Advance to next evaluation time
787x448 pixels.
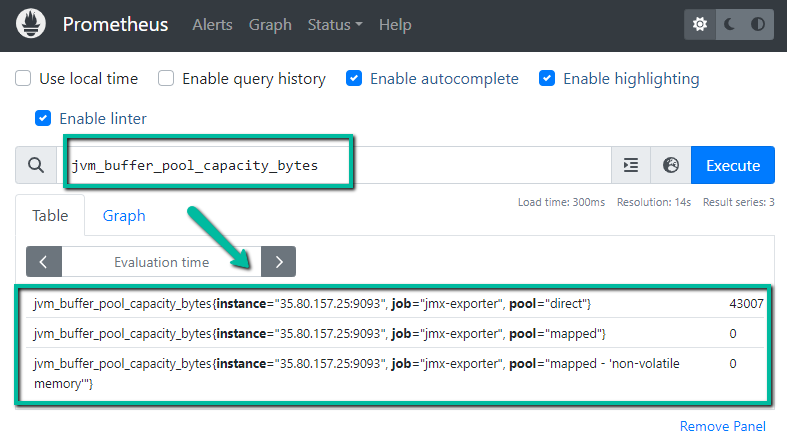(x=279, y=262)
